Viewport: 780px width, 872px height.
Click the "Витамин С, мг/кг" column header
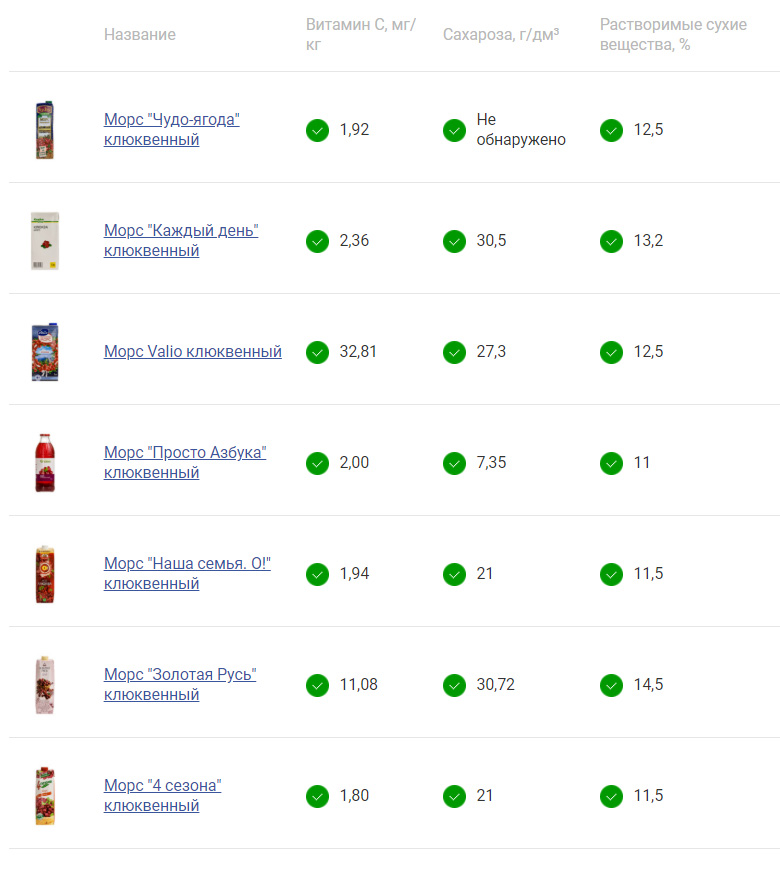click(360, 34)
